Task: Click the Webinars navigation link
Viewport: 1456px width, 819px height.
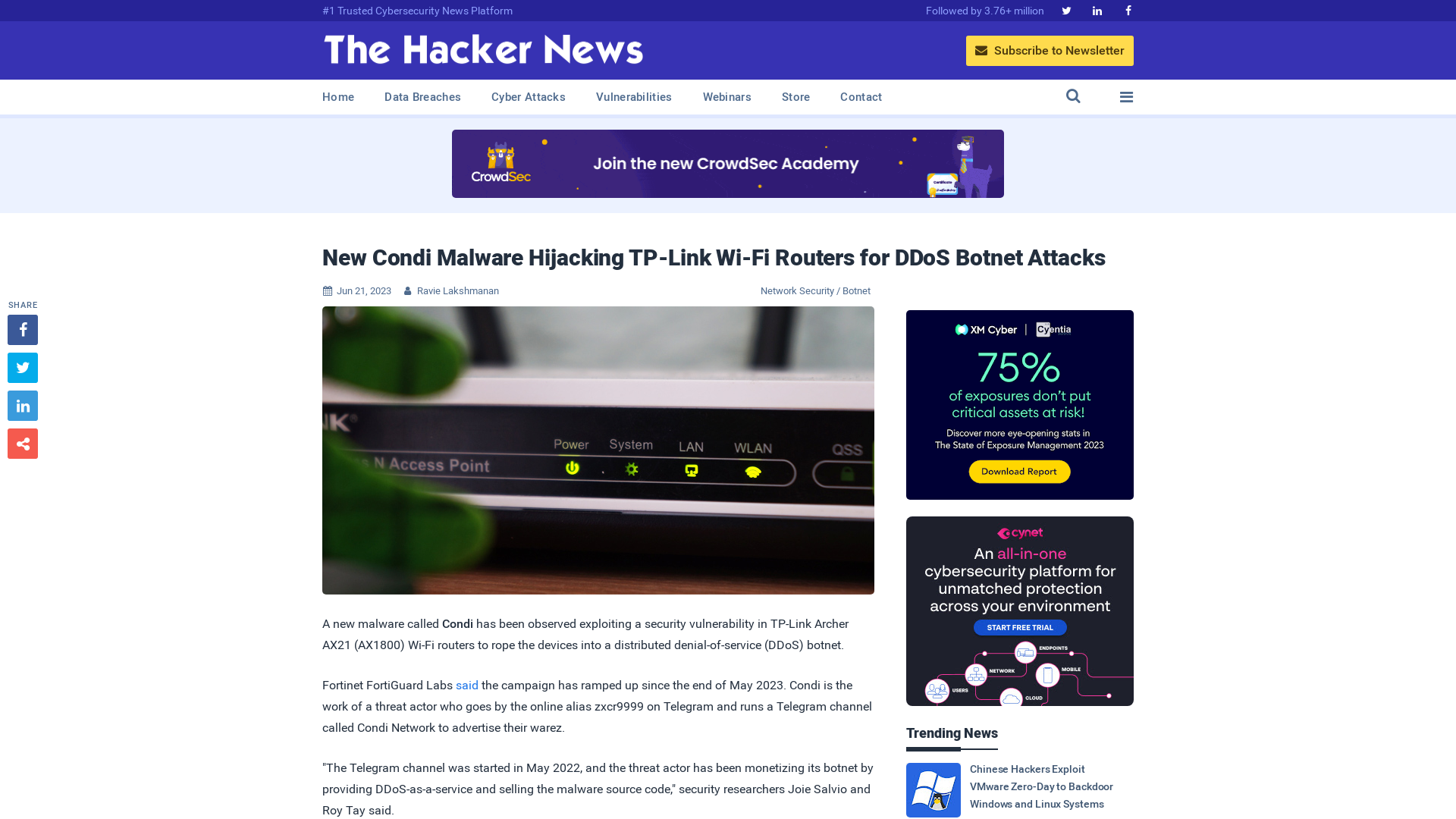Action: [727, 97]
